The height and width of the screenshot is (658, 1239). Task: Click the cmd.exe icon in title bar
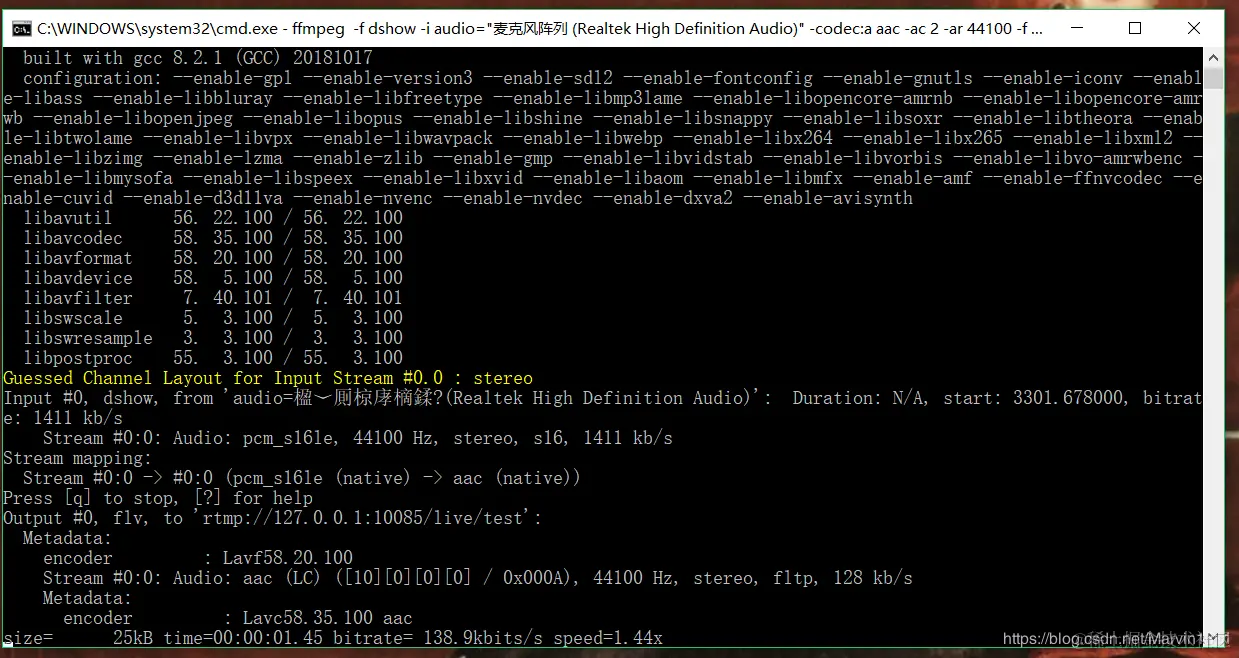point(22,28)
